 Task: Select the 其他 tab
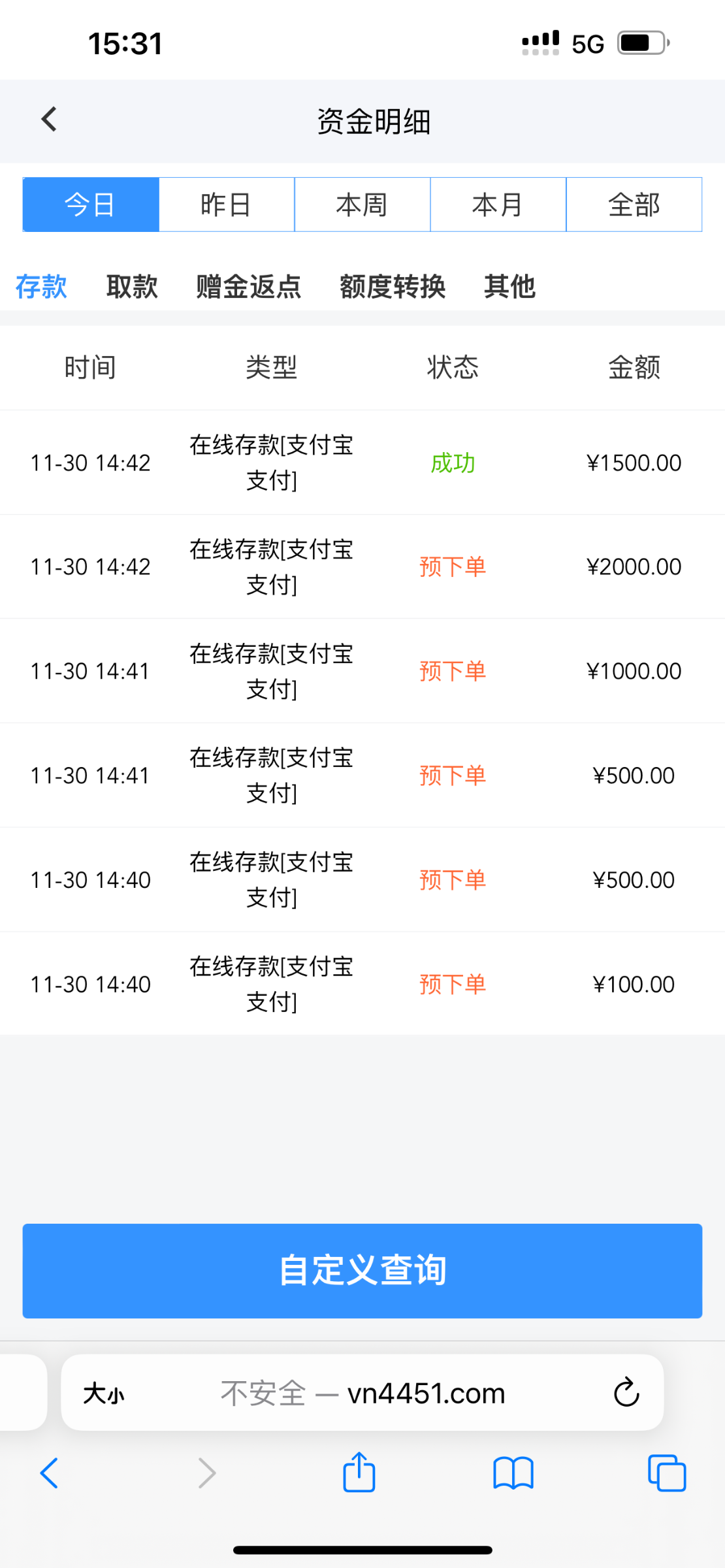pos(509,287)
